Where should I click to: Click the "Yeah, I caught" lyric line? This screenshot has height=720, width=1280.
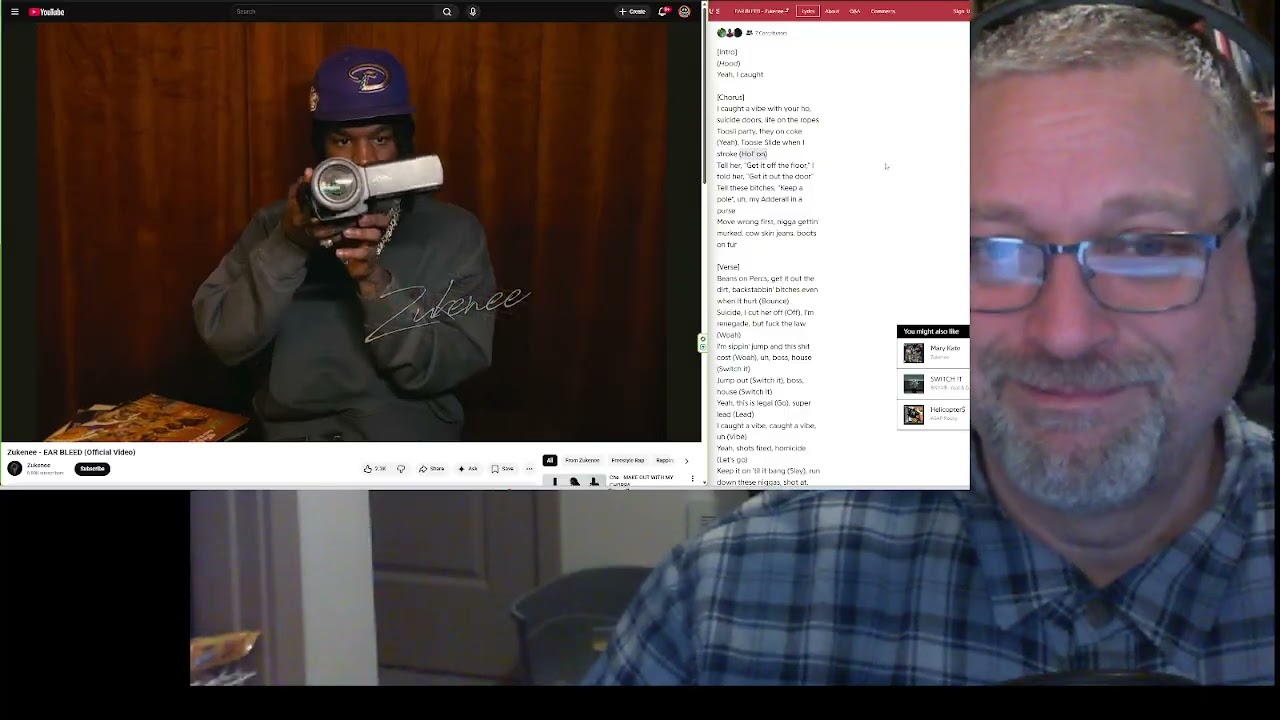pos(740,74)
